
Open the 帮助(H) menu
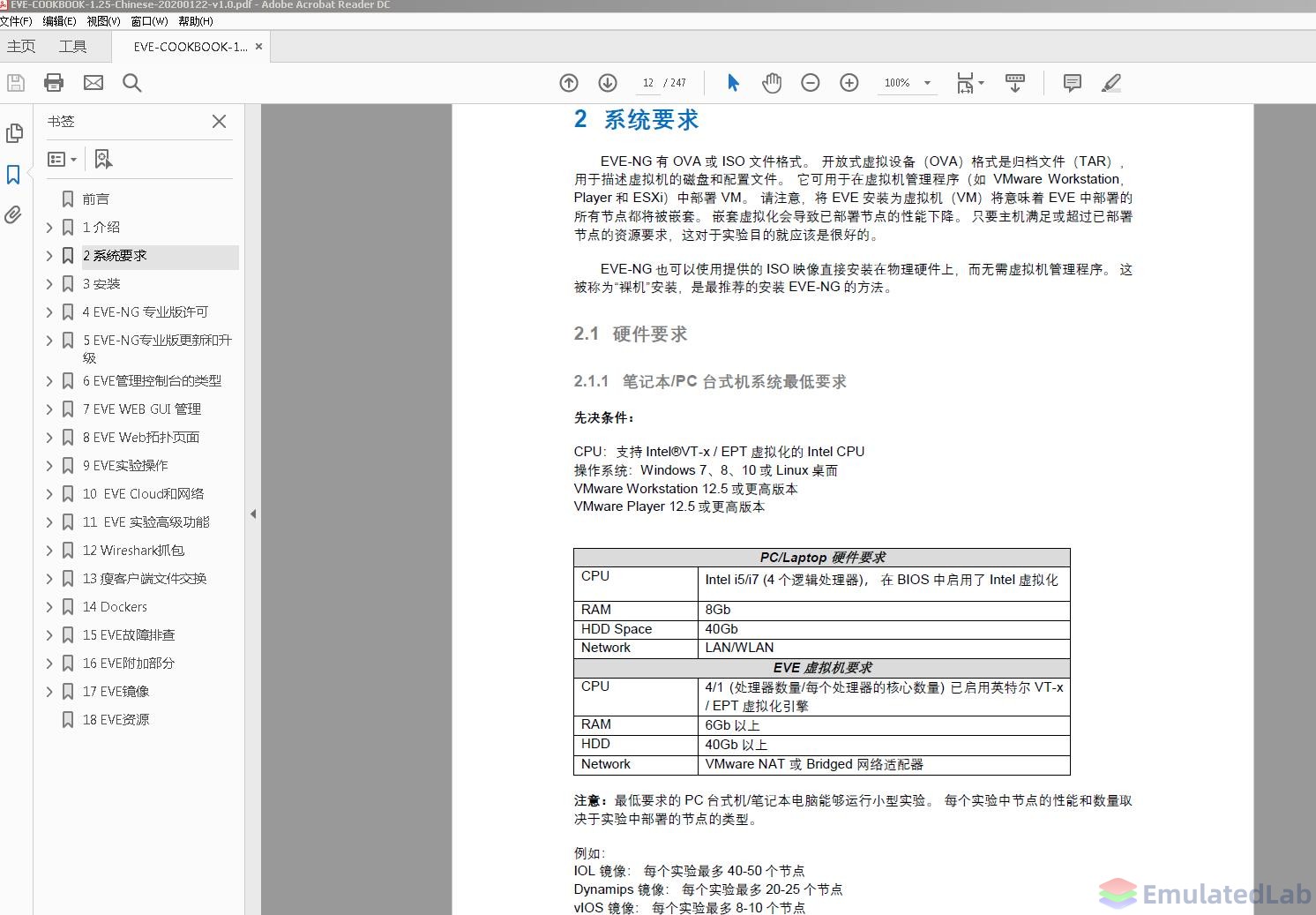pos(195,21)
